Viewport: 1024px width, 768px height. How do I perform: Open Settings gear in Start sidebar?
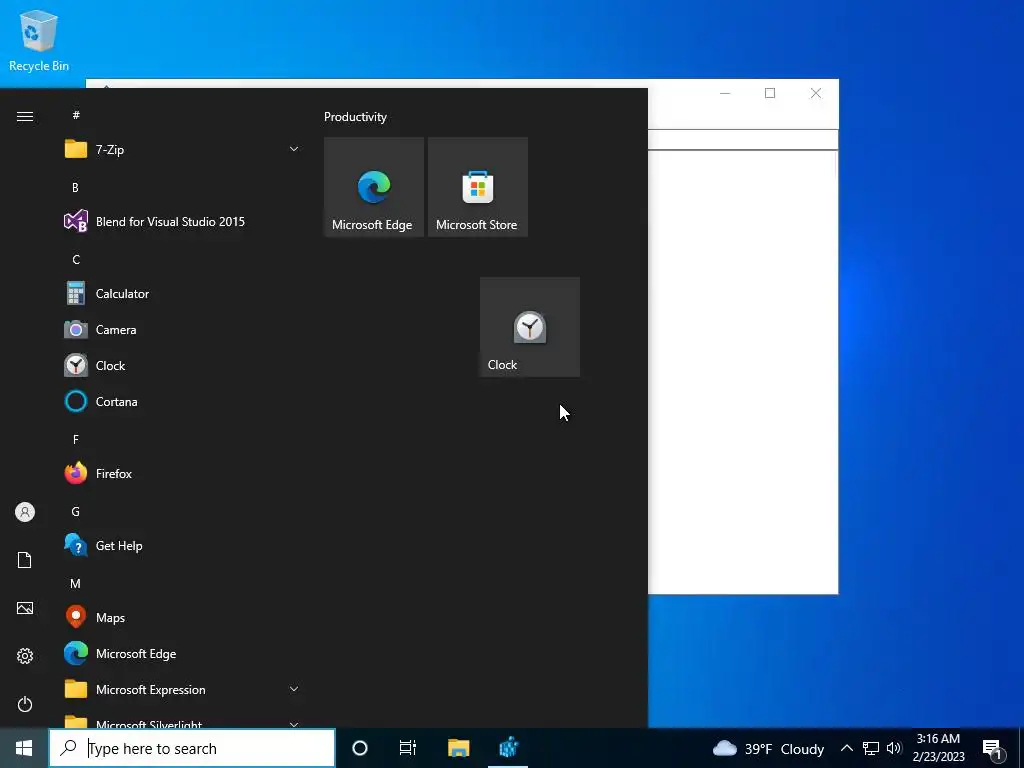point(25,656)
